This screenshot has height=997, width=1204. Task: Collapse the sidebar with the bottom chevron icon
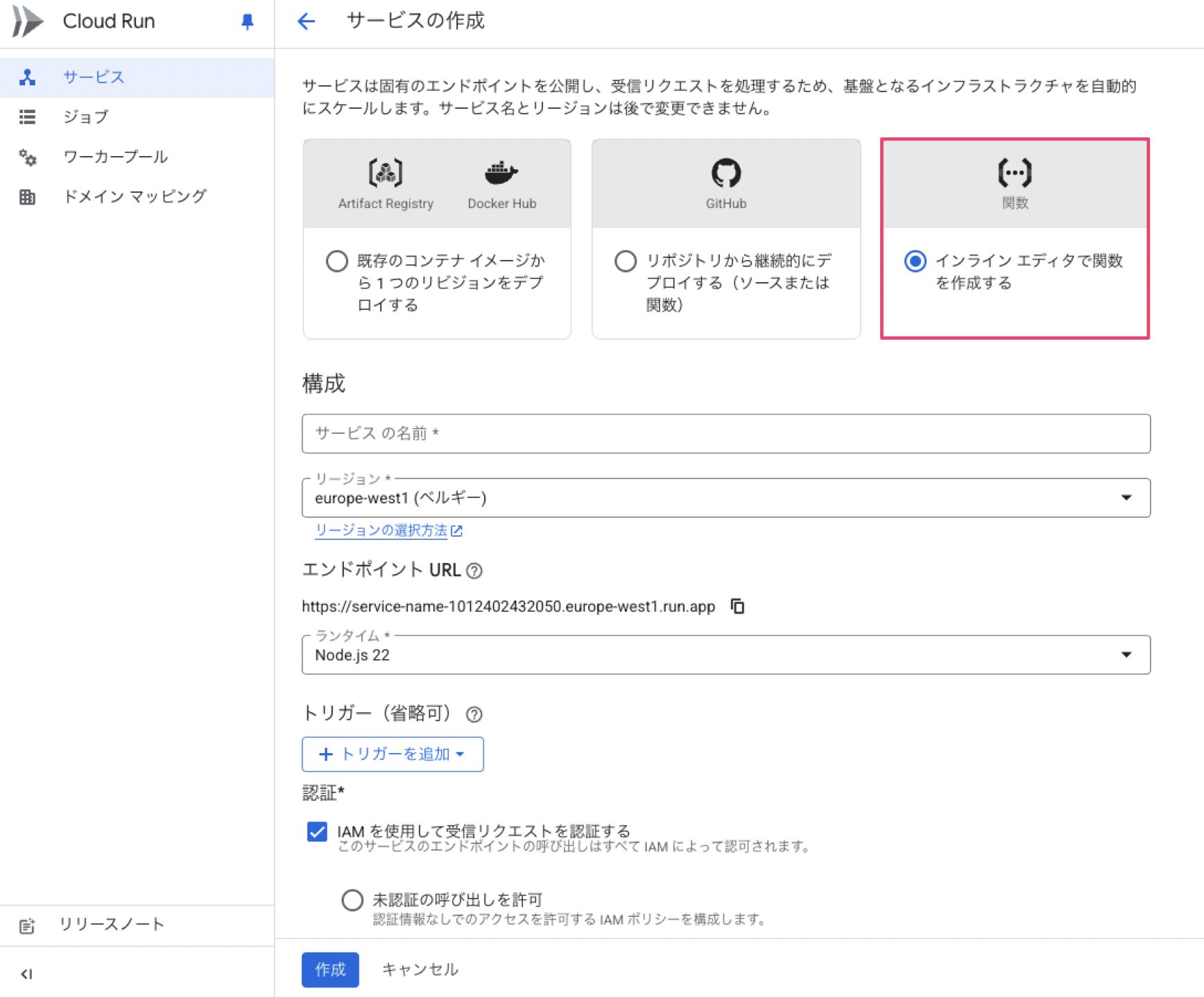pos(26,974)
